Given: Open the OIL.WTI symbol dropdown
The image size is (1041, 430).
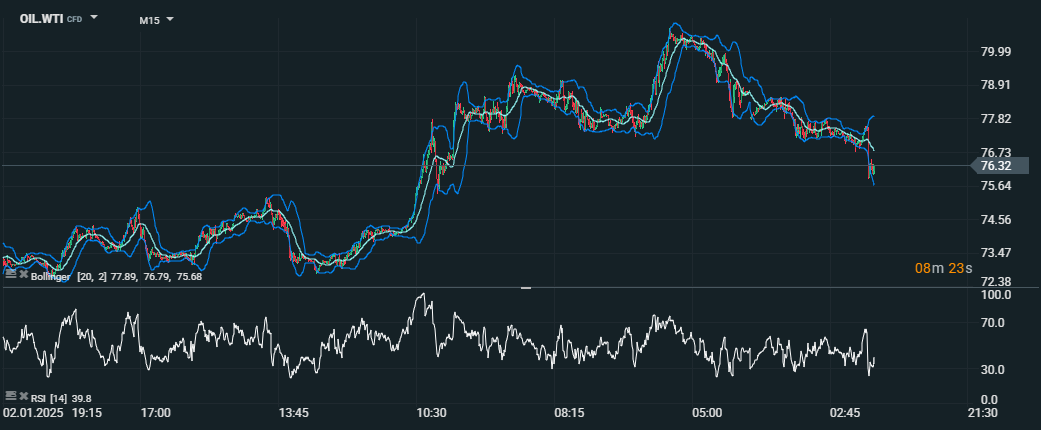Looking at the screenshot, I should (94, 18).
